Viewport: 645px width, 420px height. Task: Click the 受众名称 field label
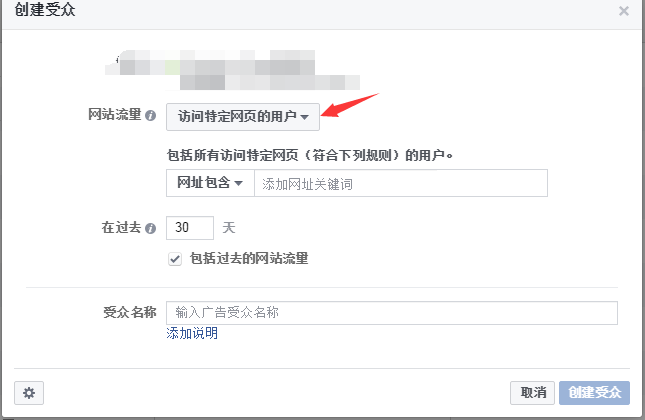point(130,312)
